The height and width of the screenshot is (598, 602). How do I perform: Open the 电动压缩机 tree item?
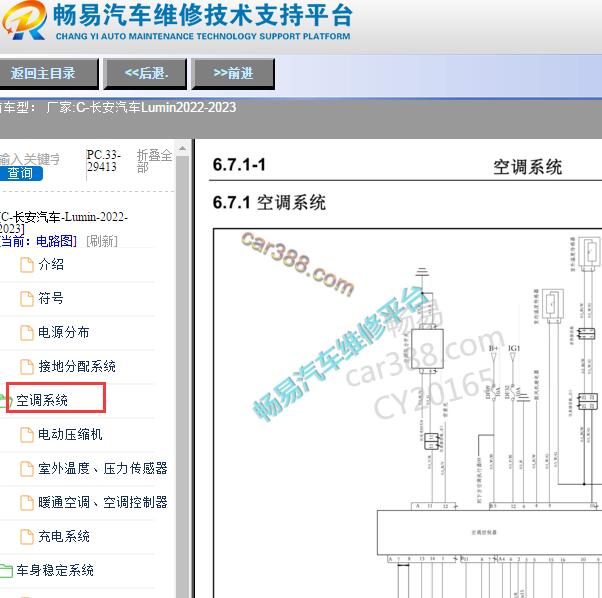pyautogui.click(x=70, y=434)
